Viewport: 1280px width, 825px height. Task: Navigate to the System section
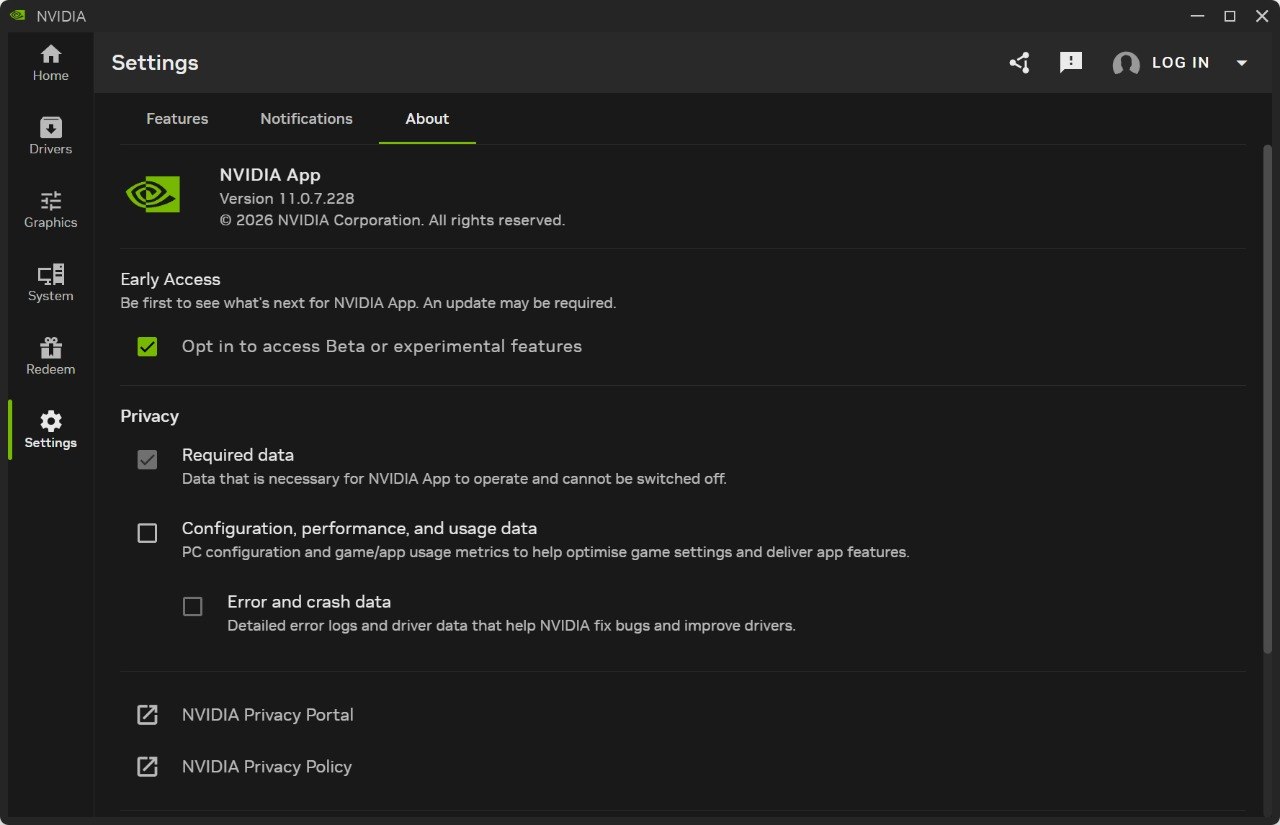pos(50,281)
